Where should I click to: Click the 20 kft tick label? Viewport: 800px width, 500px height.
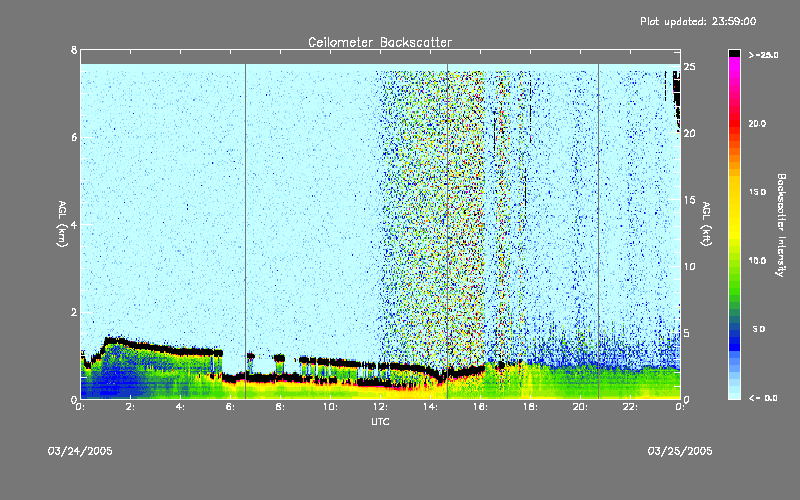tap(689, 133)
